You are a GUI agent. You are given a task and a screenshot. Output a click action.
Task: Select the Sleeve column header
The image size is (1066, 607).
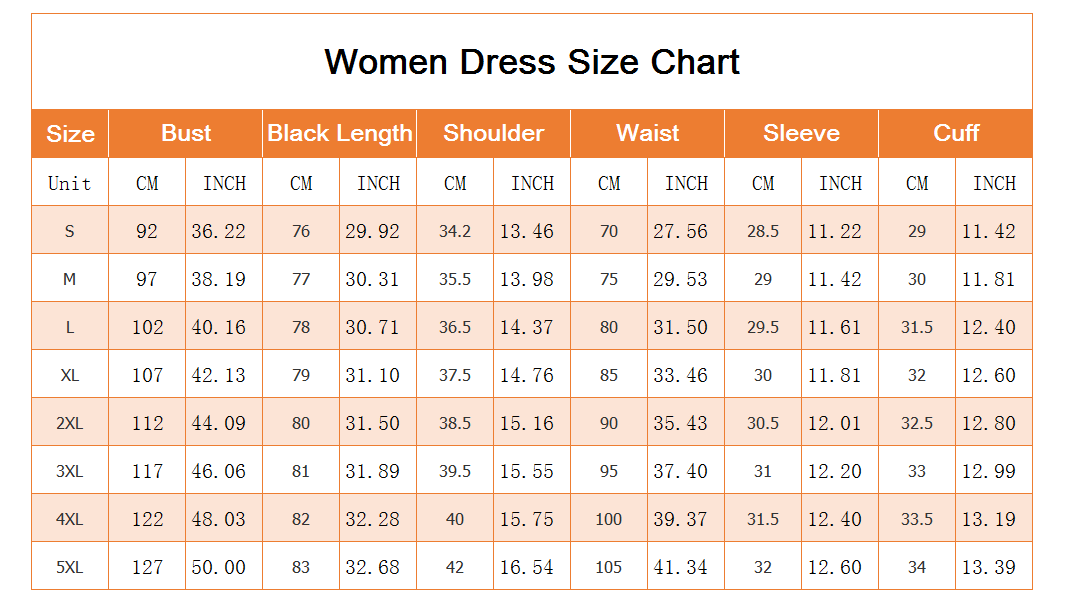(802, 133)
